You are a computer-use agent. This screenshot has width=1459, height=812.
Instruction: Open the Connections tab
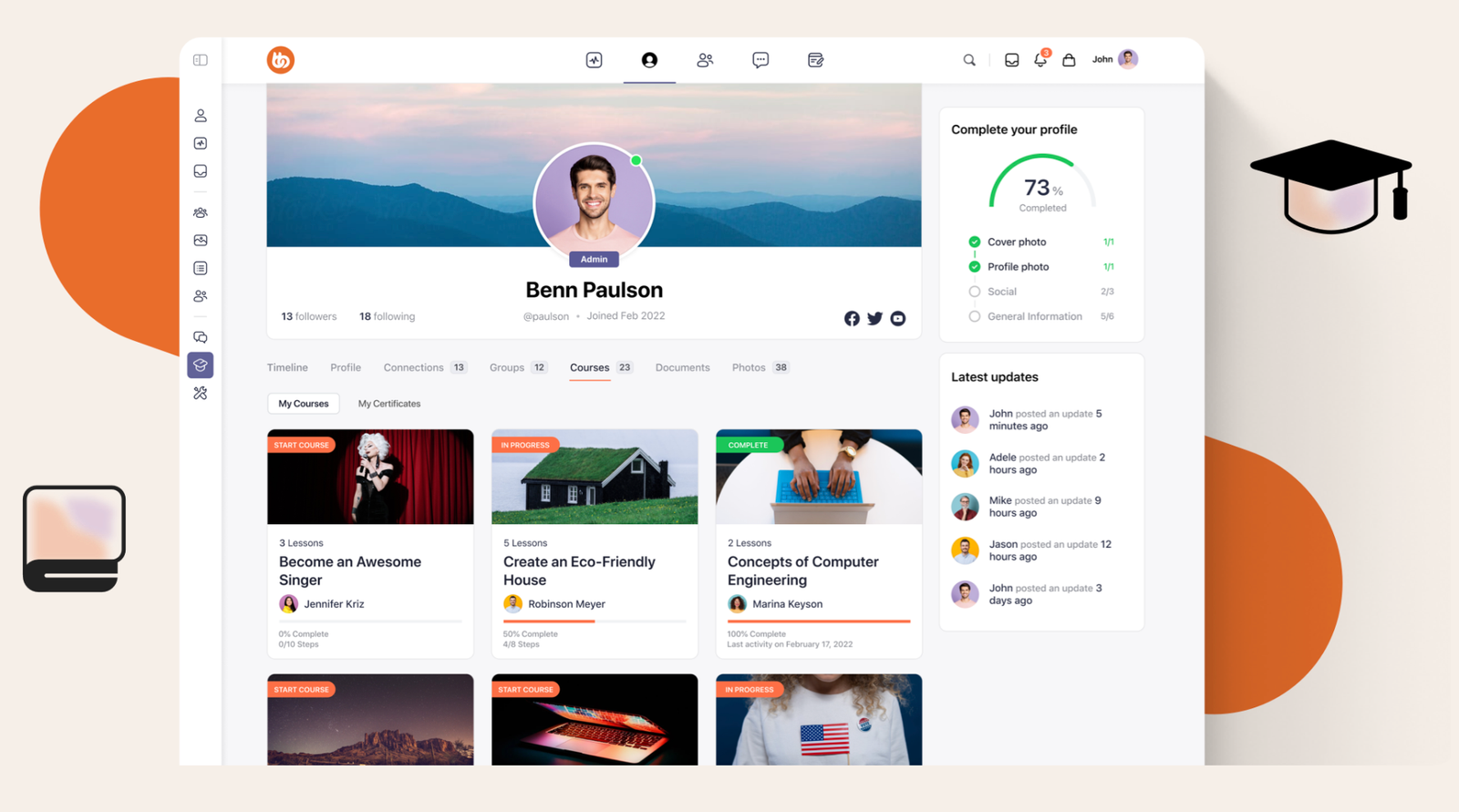[425, 367]
